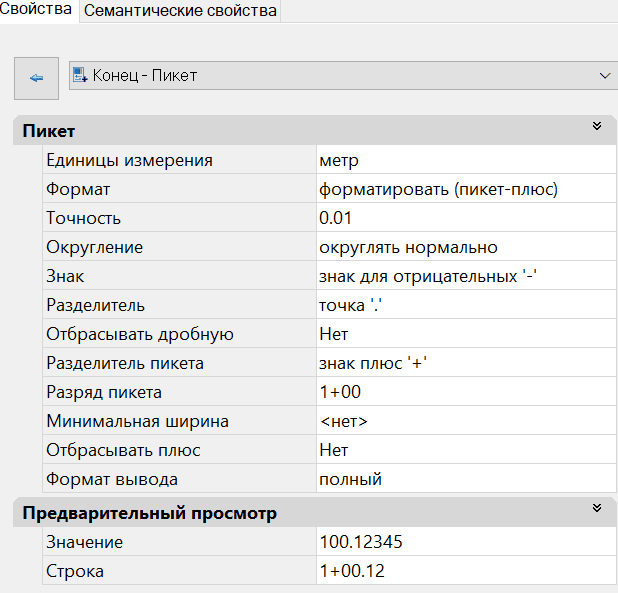The width and height of the screenshot is (618, 593).
Task: Click the Формат value field
Action: pos(465,189)
